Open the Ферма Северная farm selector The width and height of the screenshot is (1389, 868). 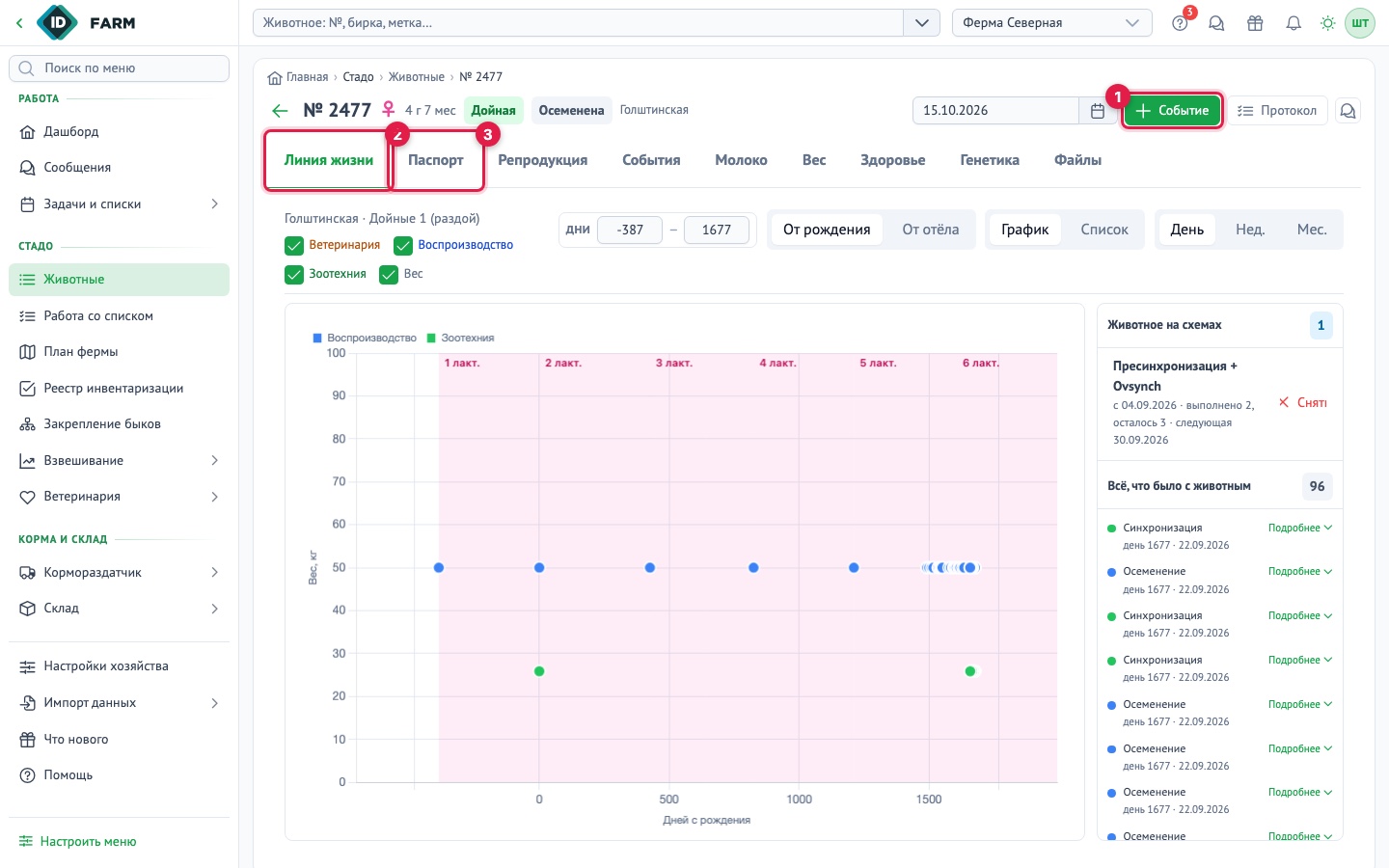pos(1052,23)
